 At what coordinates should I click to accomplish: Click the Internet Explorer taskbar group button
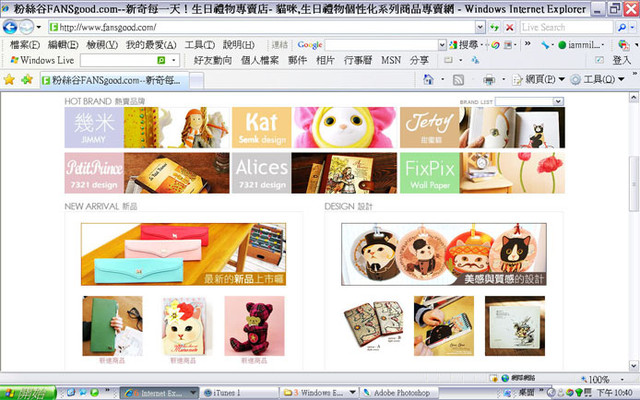(x=160, y=393)
